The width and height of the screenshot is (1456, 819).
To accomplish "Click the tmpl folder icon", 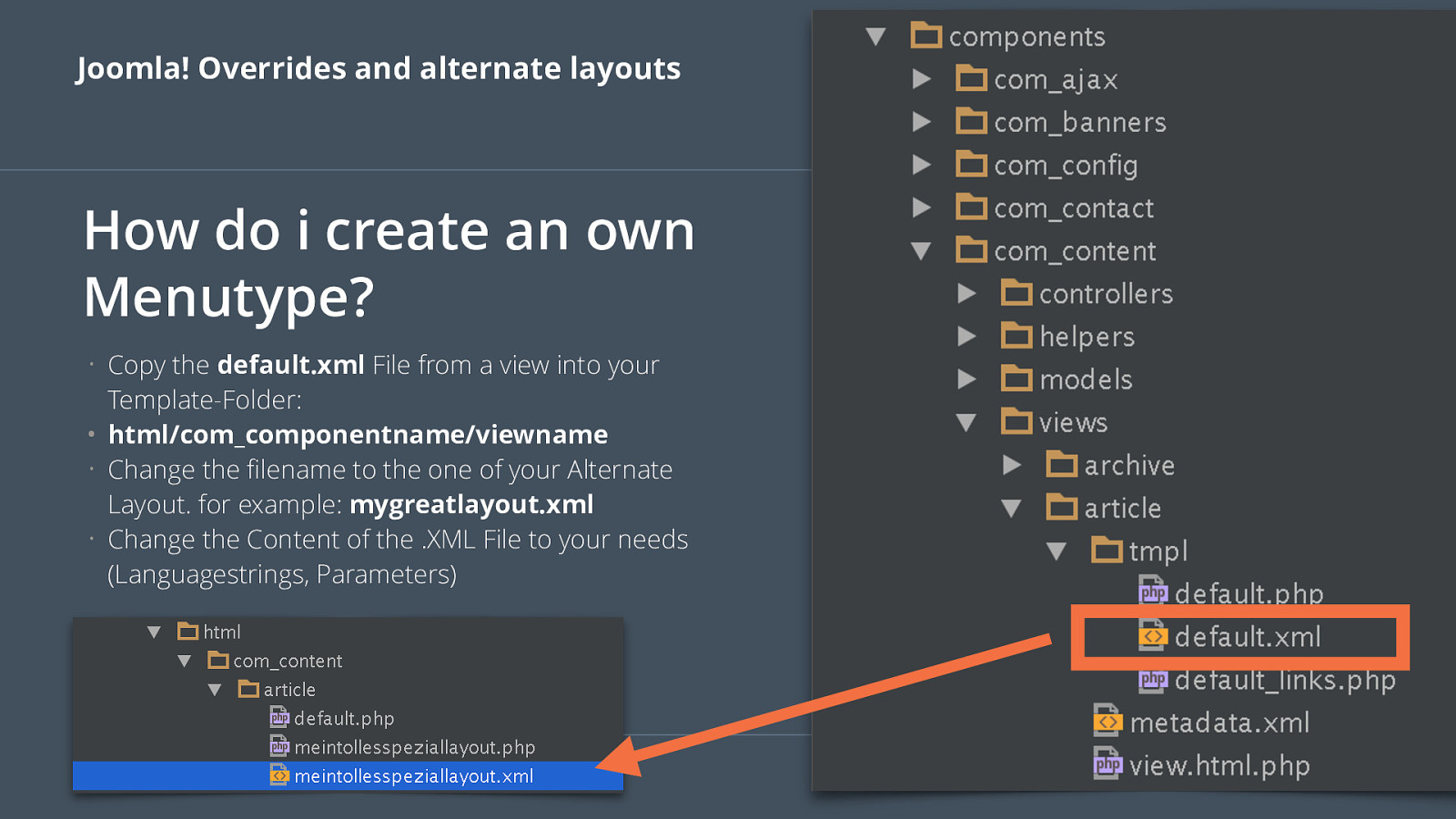I will [1107, 550].
